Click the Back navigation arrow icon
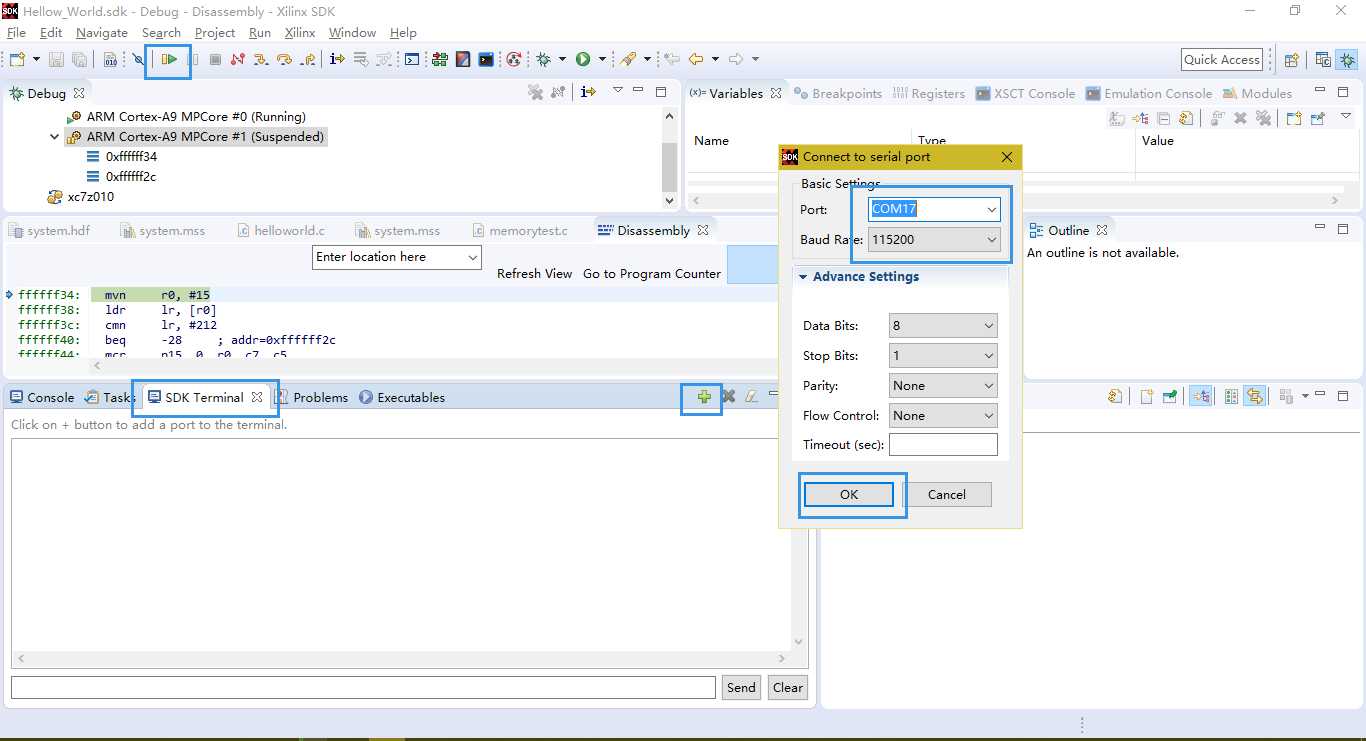 (x=696, y=60)
